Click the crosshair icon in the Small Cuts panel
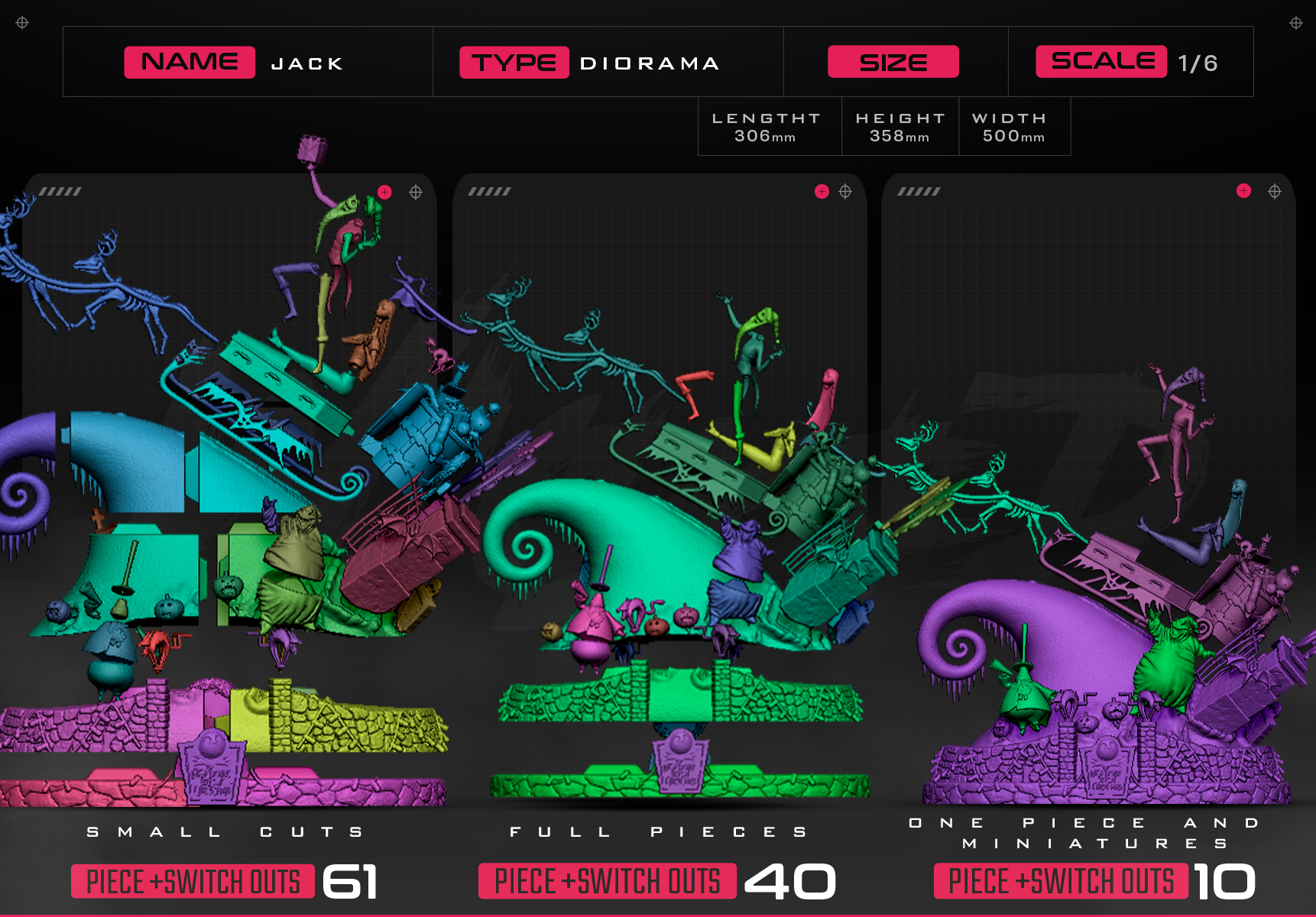Image resolution: width=1316 pixels, height=917 pixels. 416,192
